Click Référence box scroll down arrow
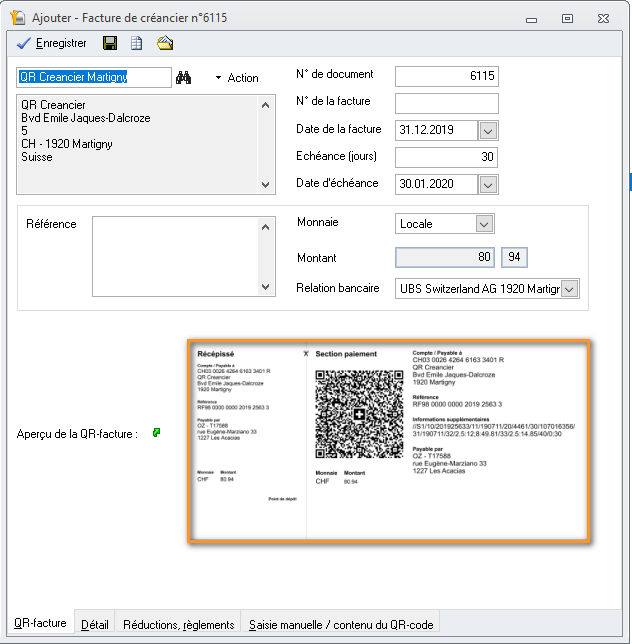Screen dimensions: 632x644 coord(265,287)
